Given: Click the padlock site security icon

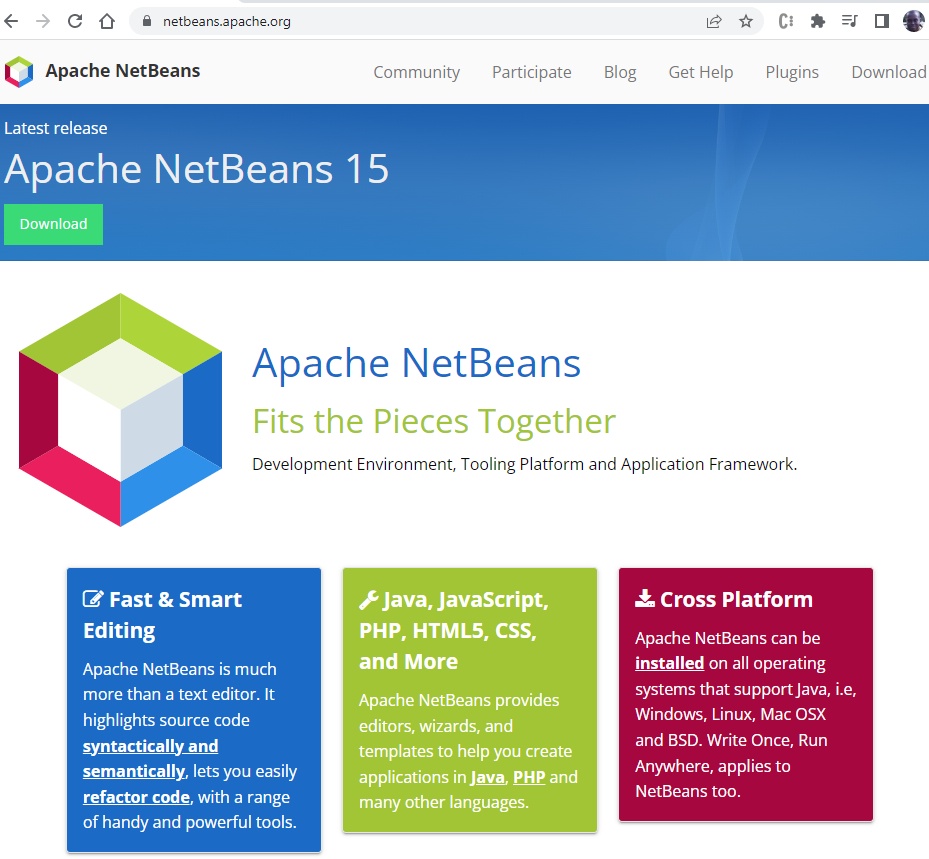Looking at the screenshot, I should (x=147, y=21).
